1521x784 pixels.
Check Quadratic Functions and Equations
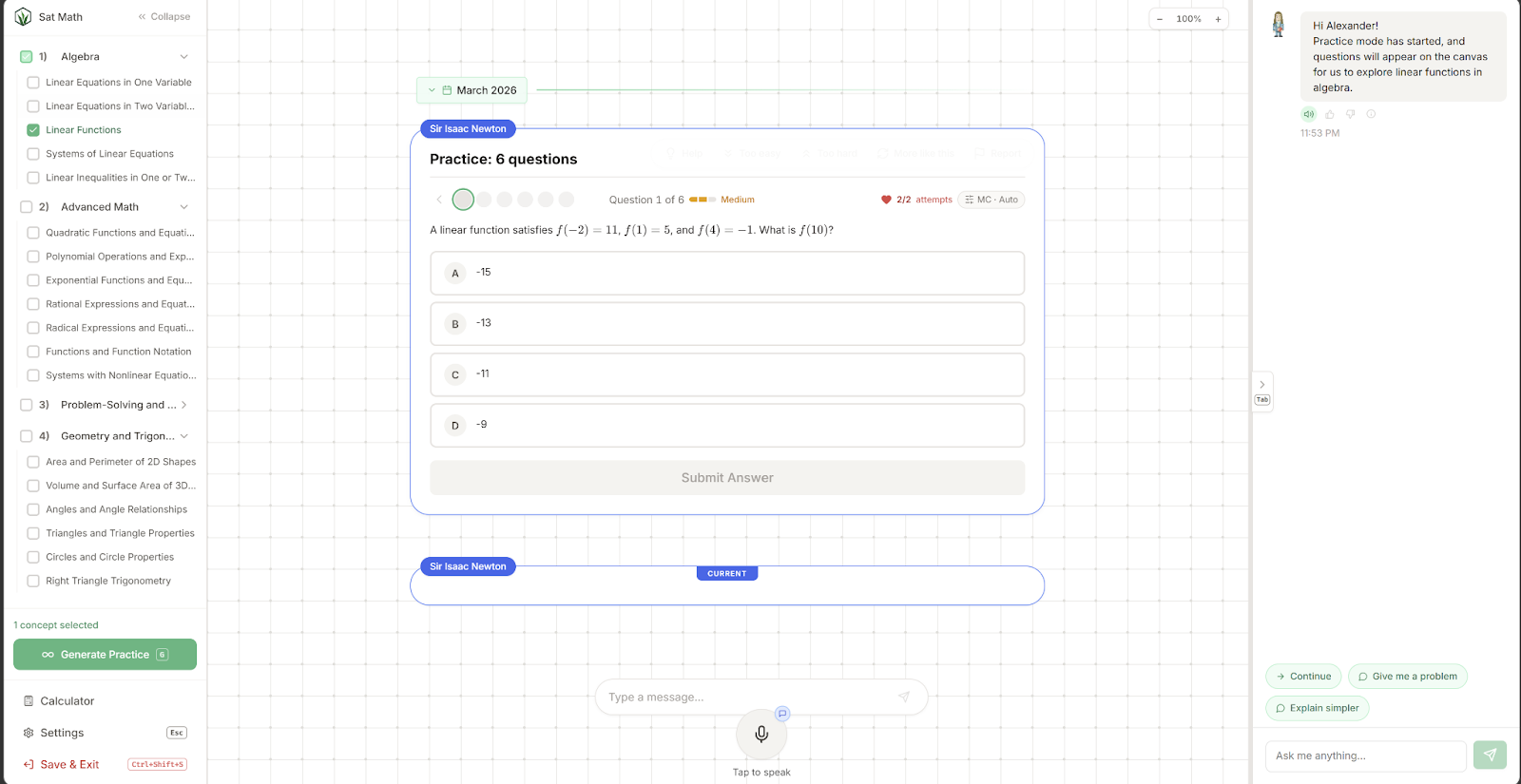pos(33,233)
